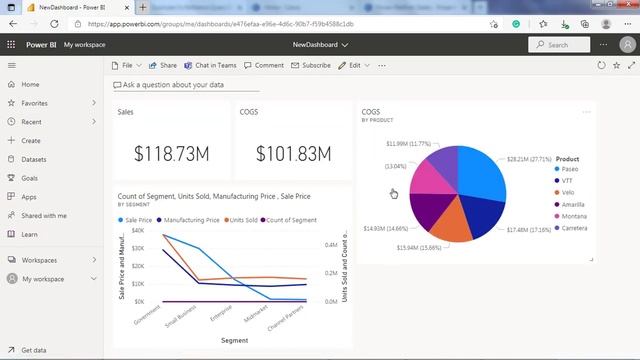Click the My workspace avatar in sidebar
640x360 pixels.
[12, 278]
